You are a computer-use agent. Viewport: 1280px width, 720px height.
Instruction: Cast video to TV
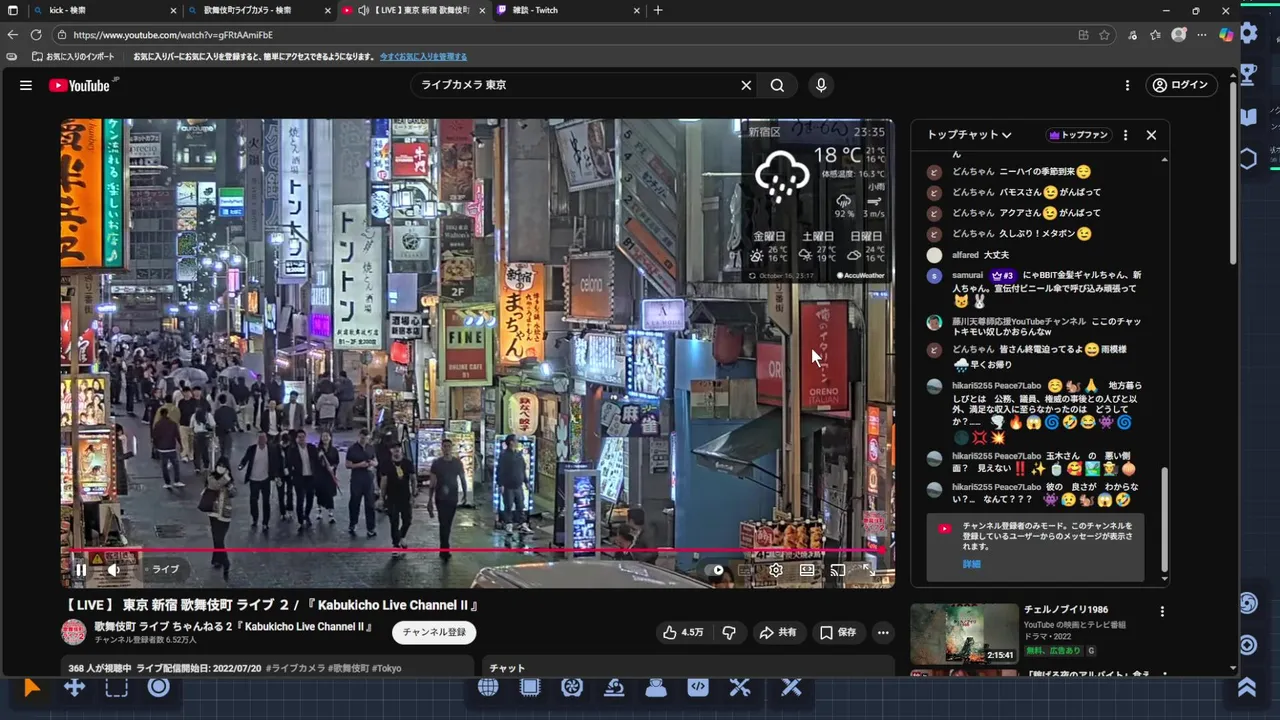tap(838, 570)
